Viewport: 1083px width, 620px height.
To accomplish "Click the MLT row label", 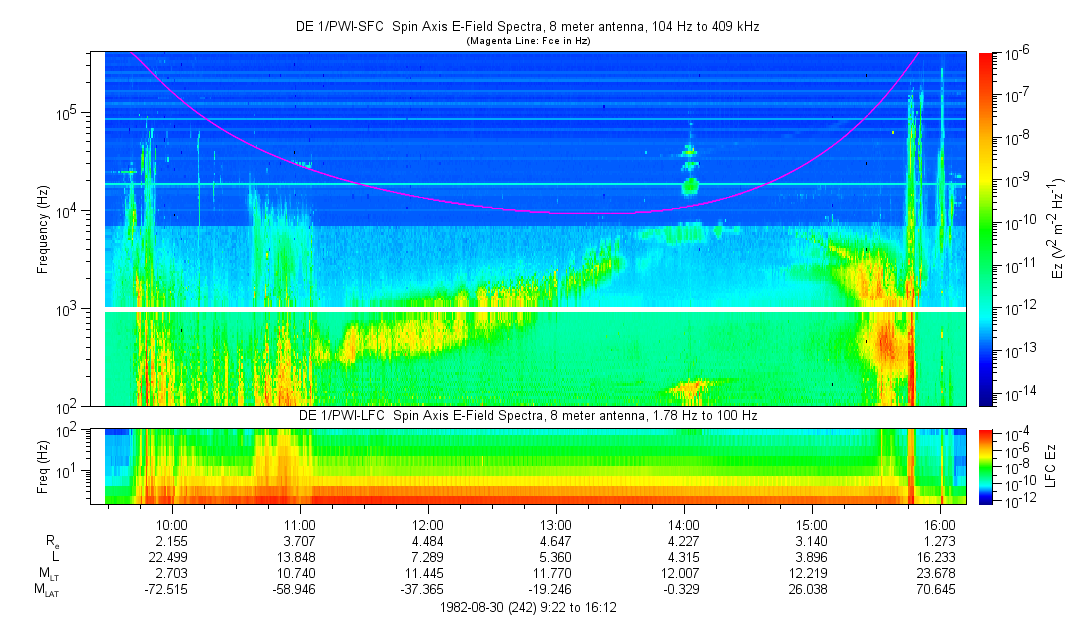I will tap(48, 574).
